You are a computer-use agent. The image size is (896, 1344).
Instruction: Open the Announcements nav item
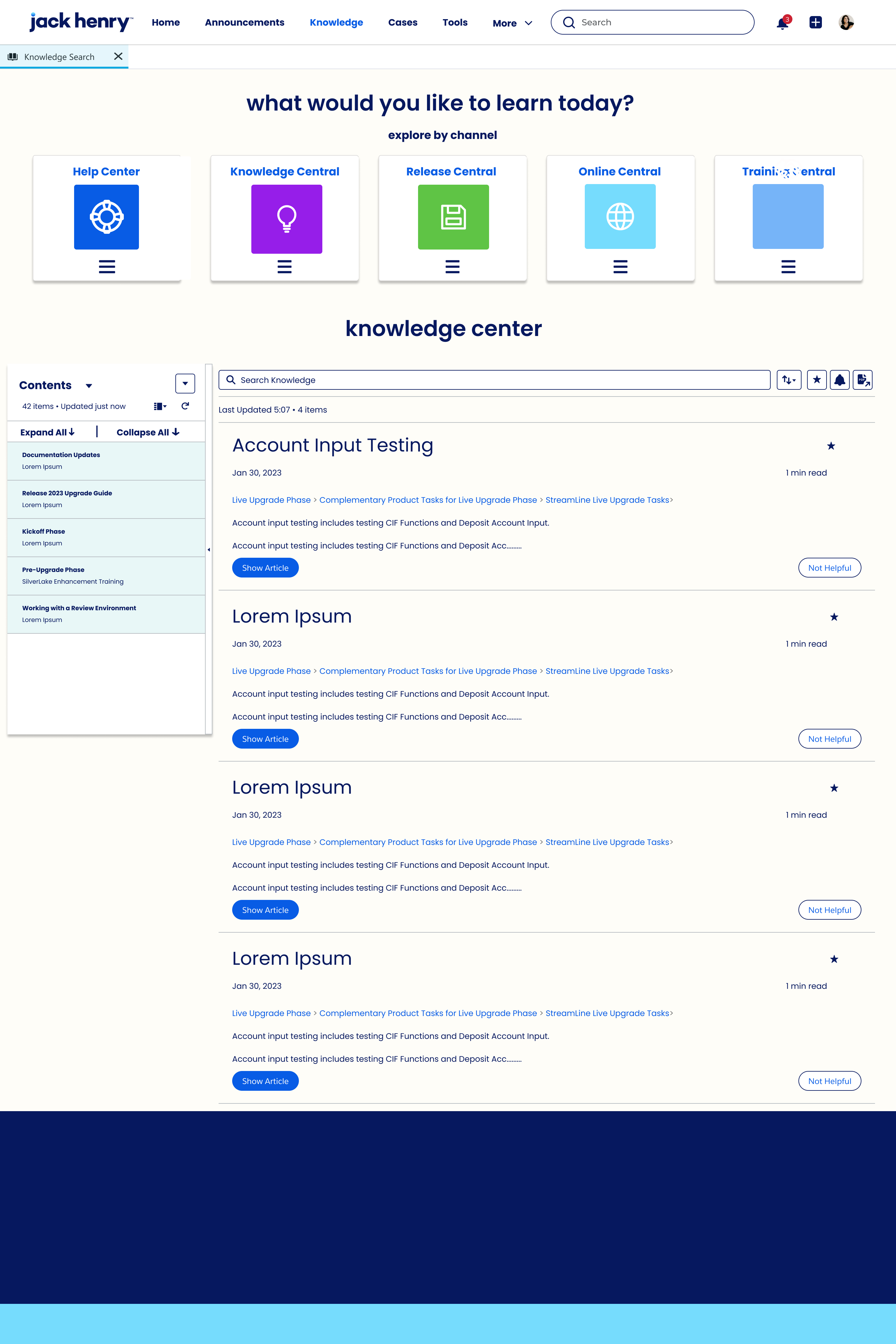click(x=245, y=22)
